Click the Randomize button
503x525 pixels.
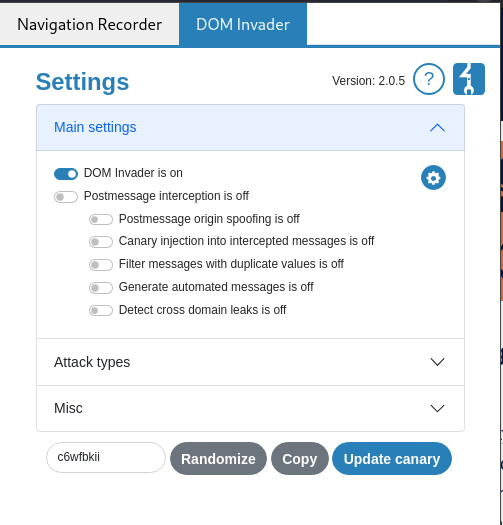(218, 459)
